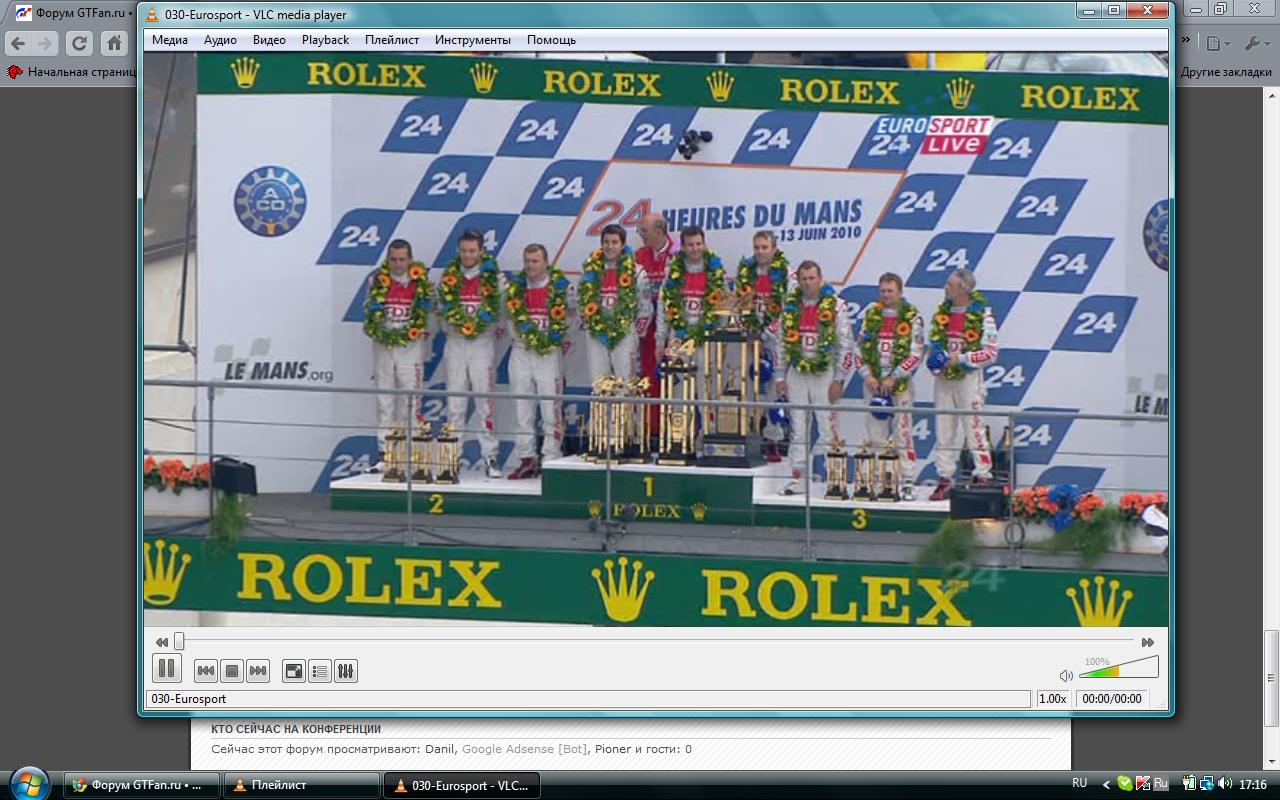The height and width of the screenshot is (800, 1280).
Task: Stop playback with the Stop button
Action: coord(232,671)
